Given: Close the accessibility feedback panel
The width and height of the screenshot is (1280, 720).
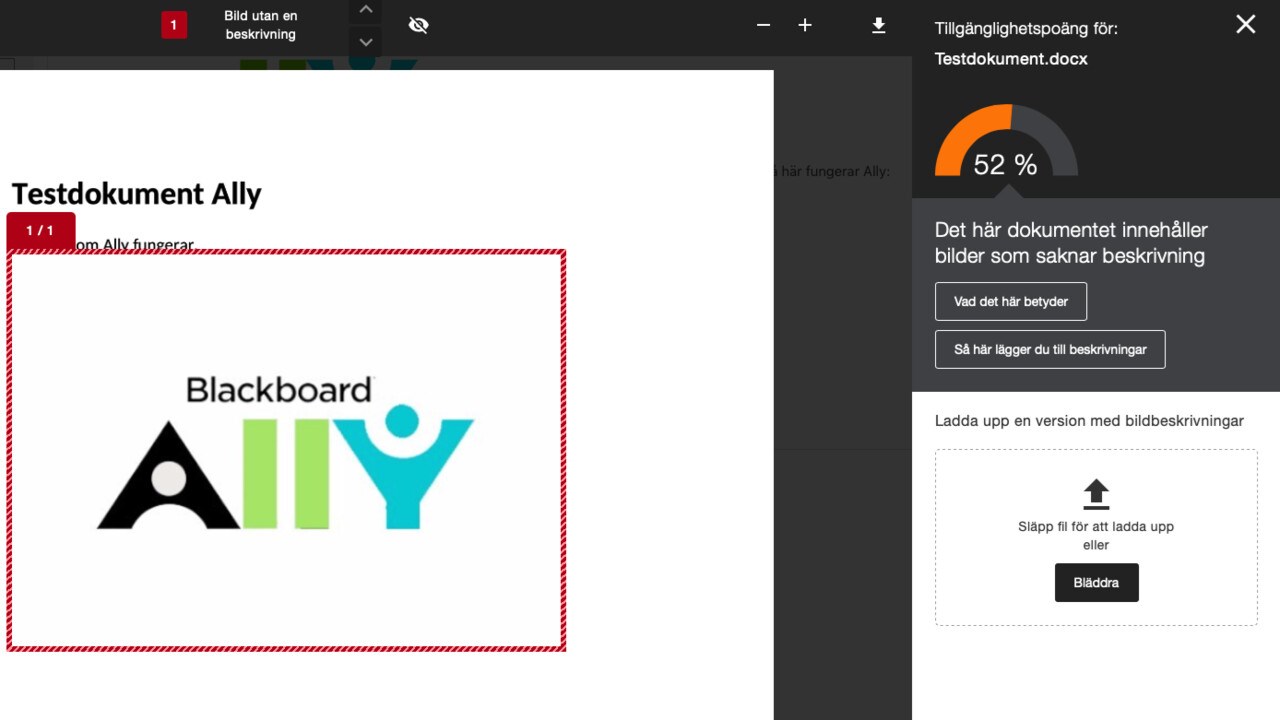Looking at the screenshot, I should pyautogui.click(x=1245, y=24).
